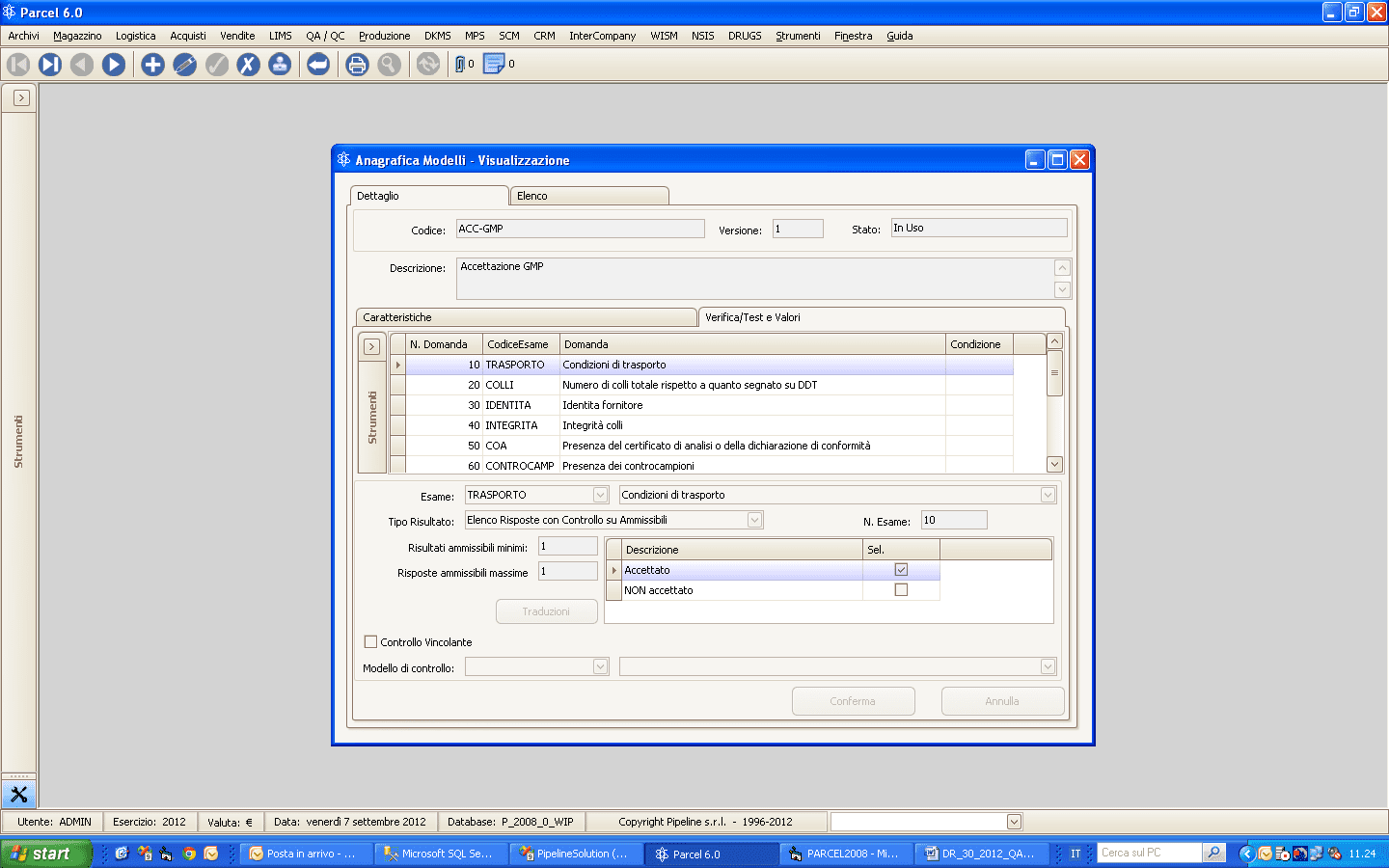This screenshot has width=1389, height=868.
Task: Select the next record arrow icon
Action: (113, 64)
